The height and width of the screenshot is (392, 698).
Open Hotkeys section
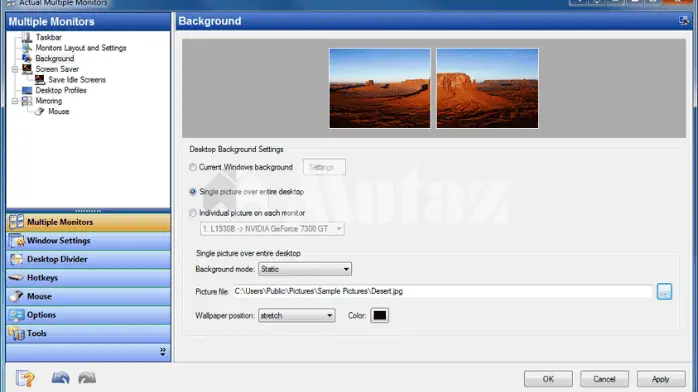[88, 278]
